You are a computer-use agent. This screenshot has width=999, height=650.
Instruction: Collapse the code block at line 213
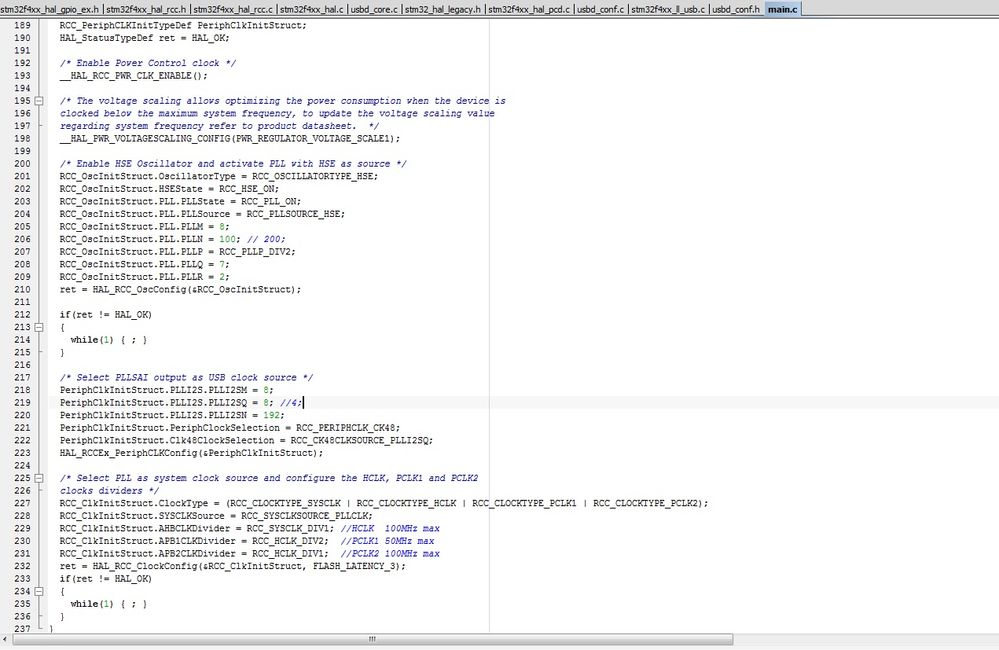click(39, 327)
